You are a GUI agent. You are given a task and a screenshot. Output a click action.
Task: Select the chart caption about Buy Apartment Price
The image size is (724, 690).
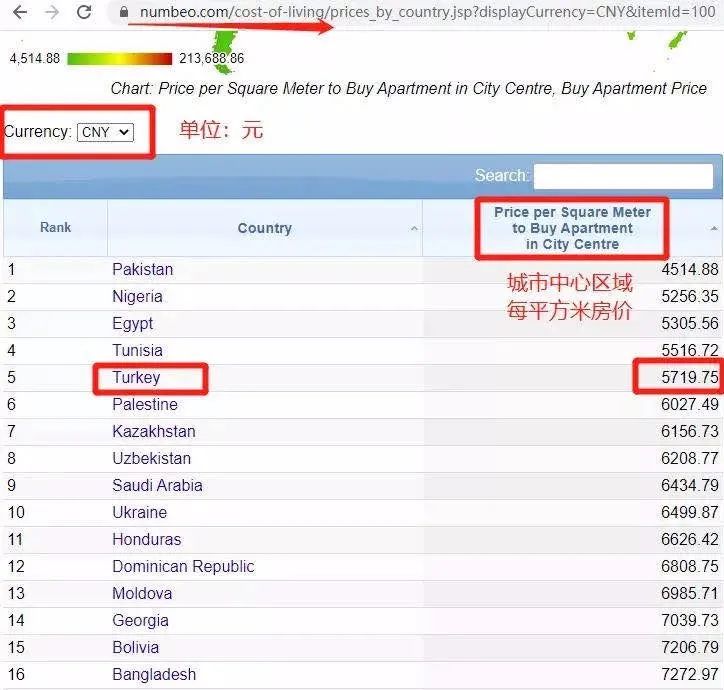[x=409, y=88]
